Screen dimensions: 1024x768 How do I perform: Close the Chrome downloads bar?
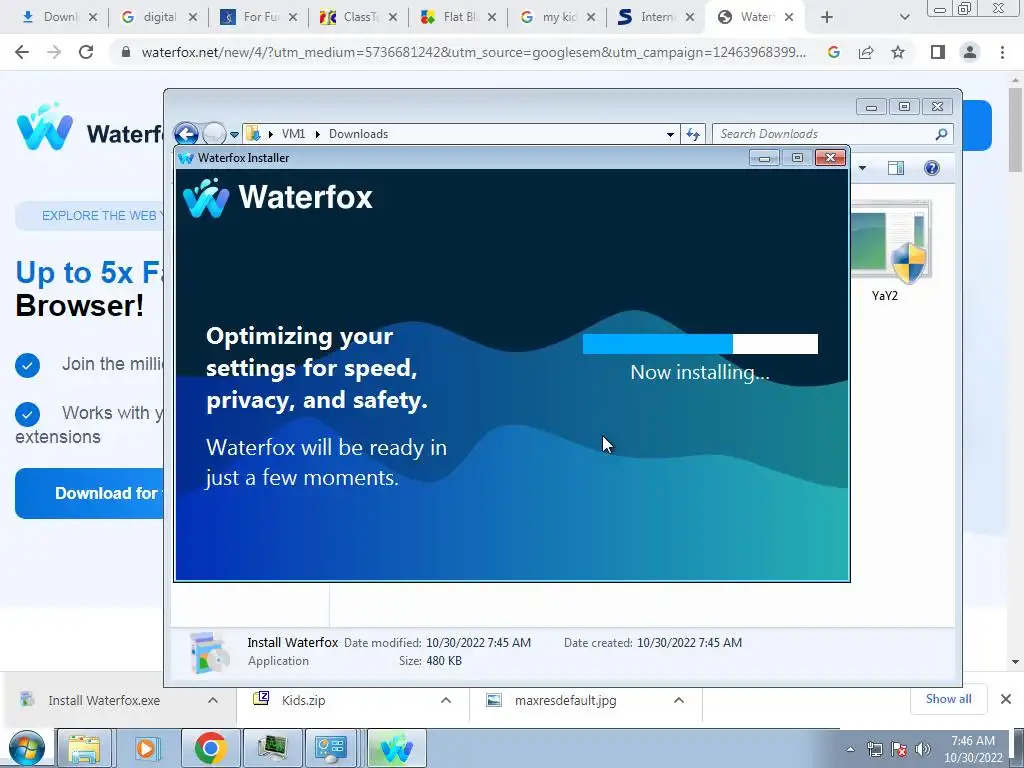coord(1006,699)
